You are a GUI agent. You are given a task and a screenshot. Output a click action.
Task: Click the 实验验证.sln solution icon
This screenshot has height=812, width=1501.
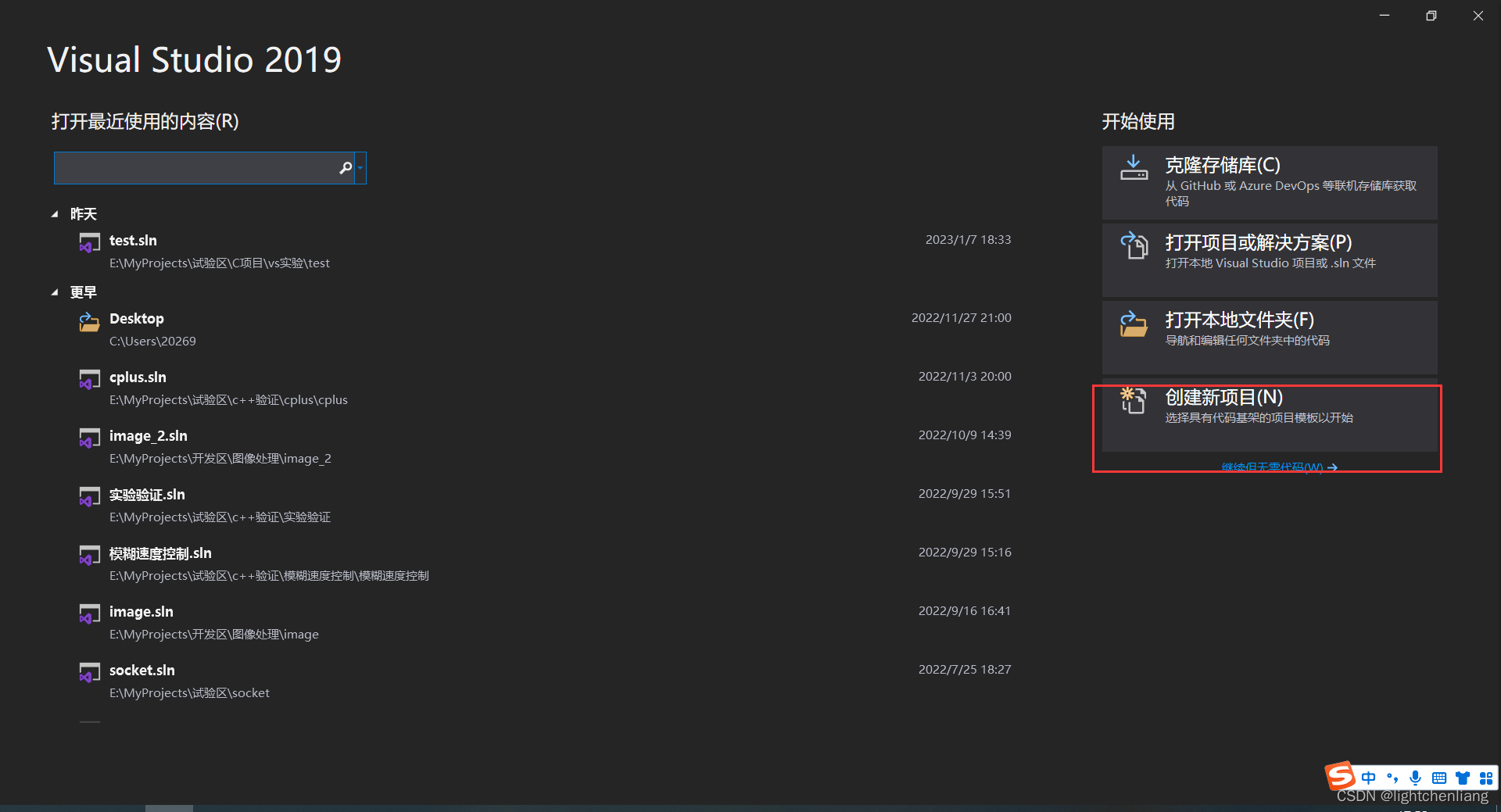click(89, 497)
